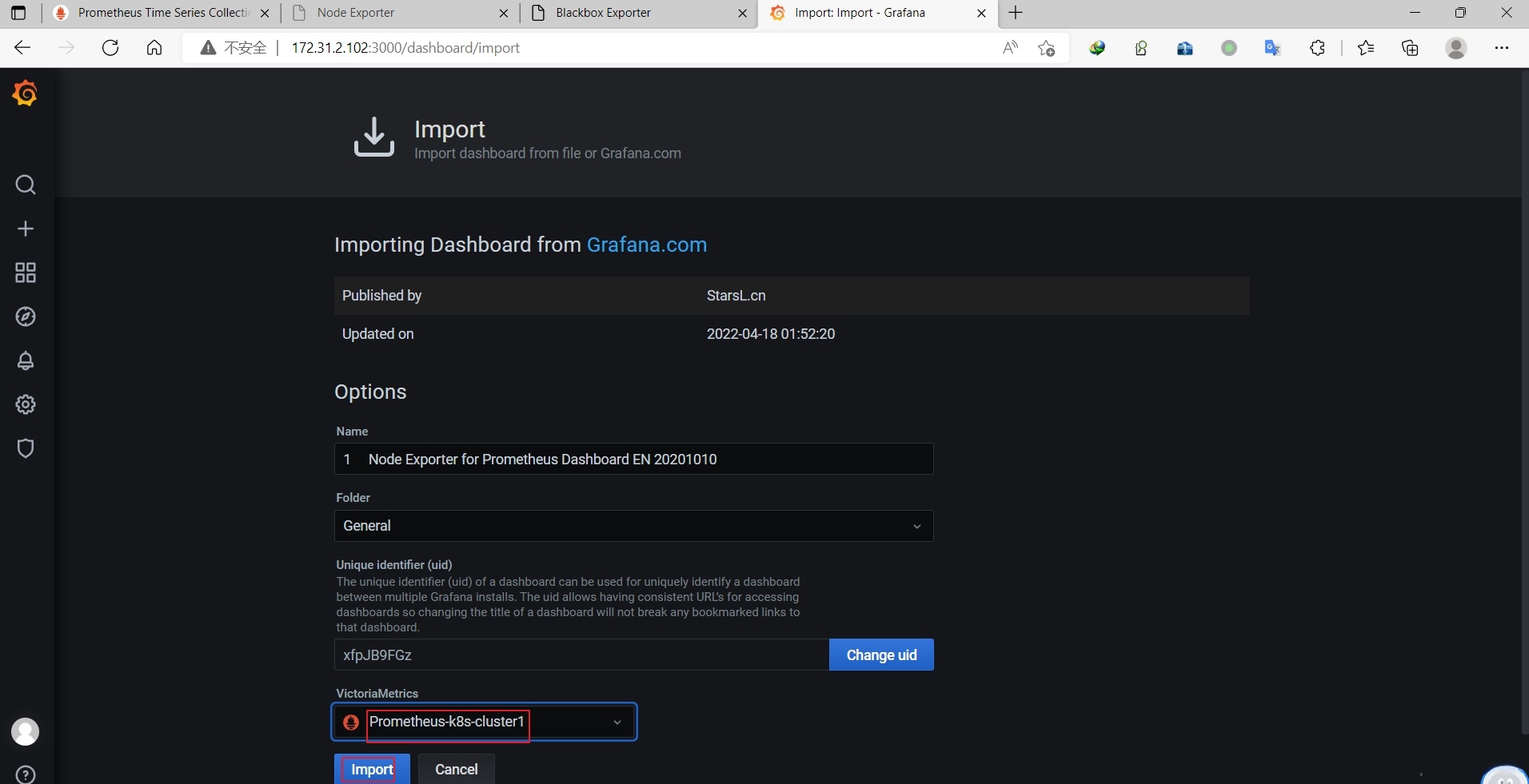Open Alerting bell icon in sidebar
This screenshot has height=784, width=1529.
(x=26, y=360)
